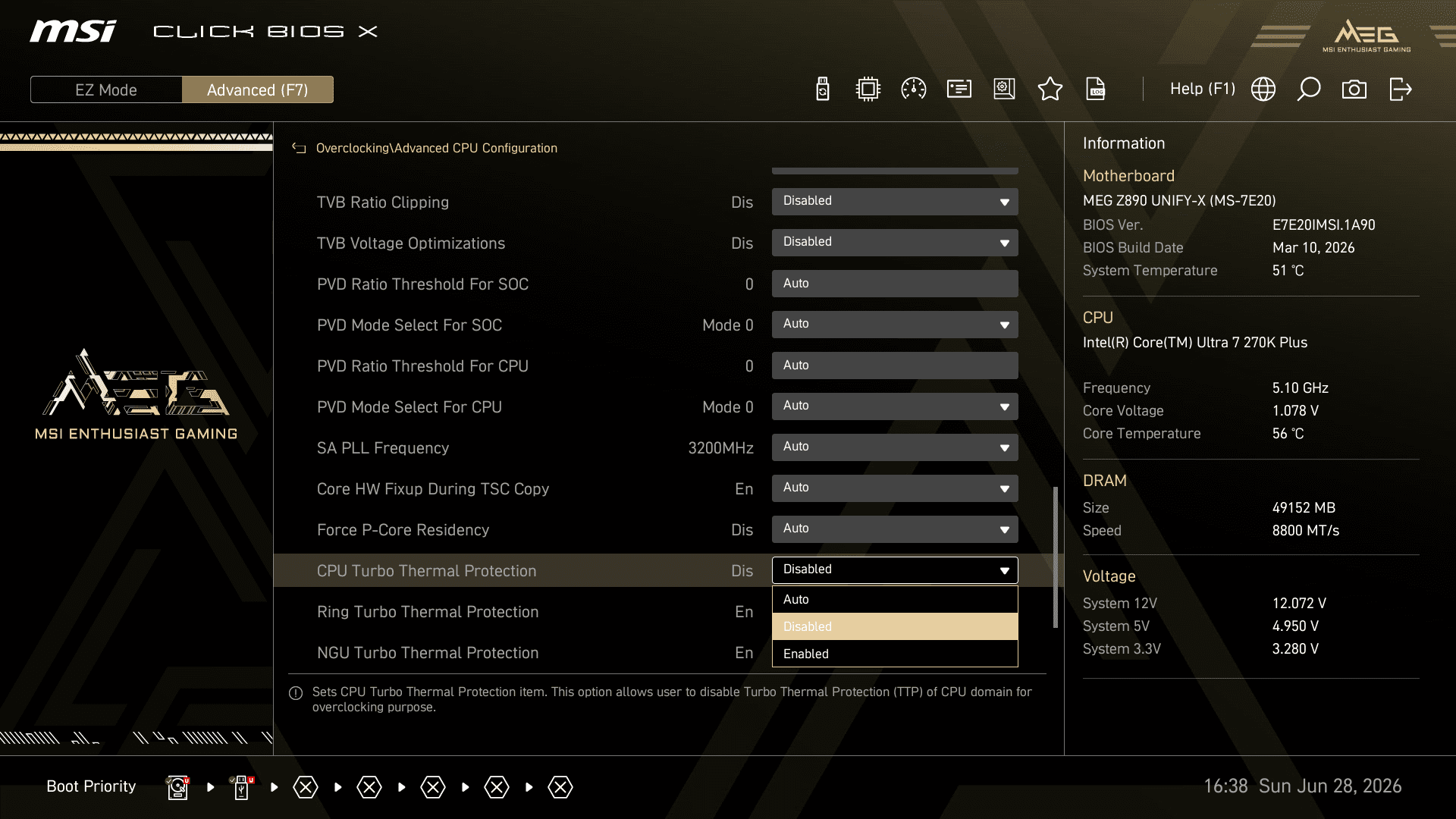Select the SA PLL Frequency label
This screenshot has width=1456, height=819.
click(383, 448)
